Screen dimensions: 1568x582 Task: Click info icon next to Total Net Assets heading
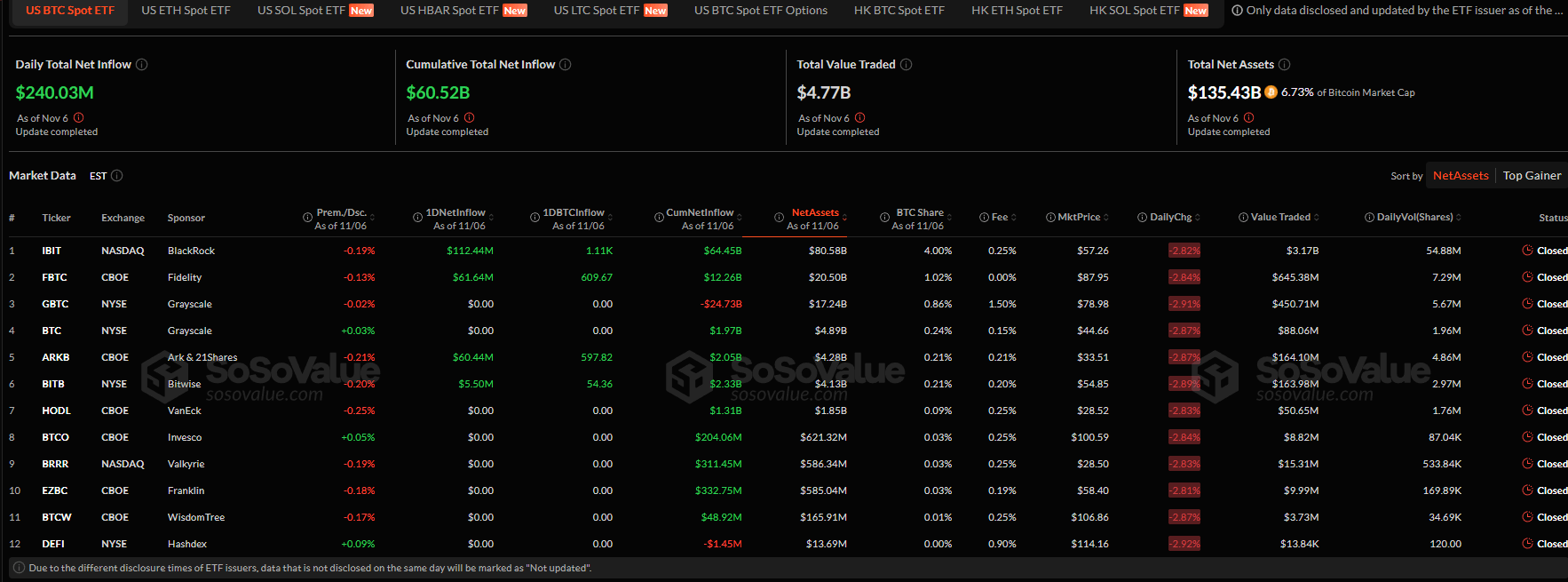click(1285, 65)
